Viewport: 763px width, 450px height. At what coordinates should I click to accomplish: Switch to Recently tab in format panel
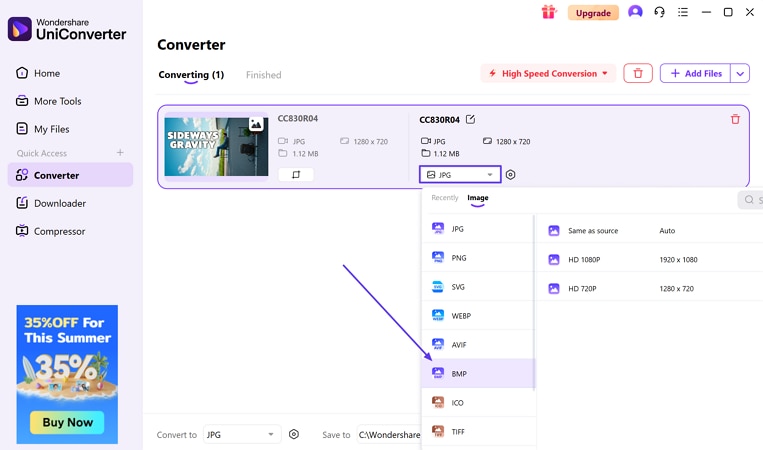(445, 198)
